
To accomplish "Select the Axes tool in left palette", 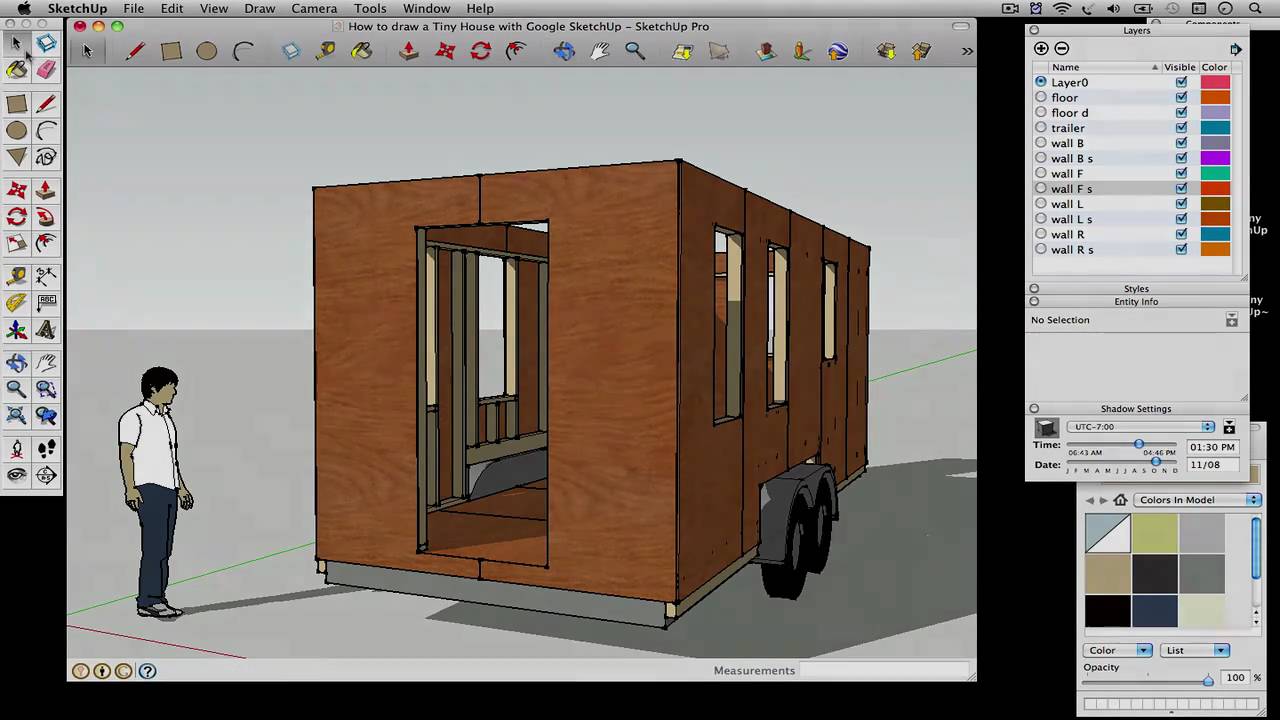I will [17, 330].
